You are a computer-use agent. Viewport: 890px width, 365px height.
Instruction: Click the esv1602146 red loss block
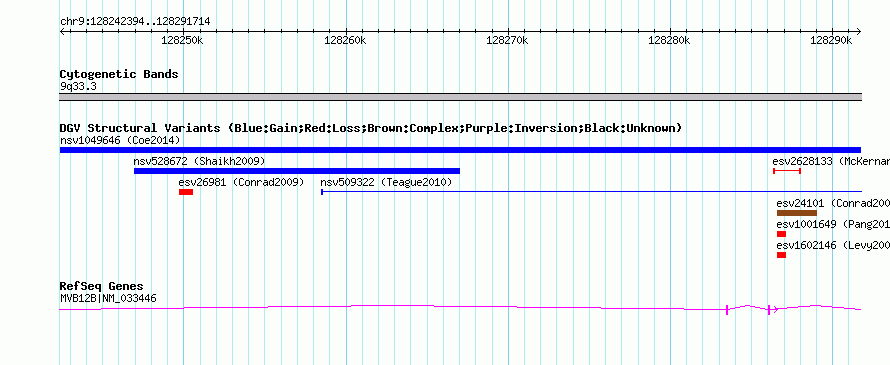tap(782, 255)
